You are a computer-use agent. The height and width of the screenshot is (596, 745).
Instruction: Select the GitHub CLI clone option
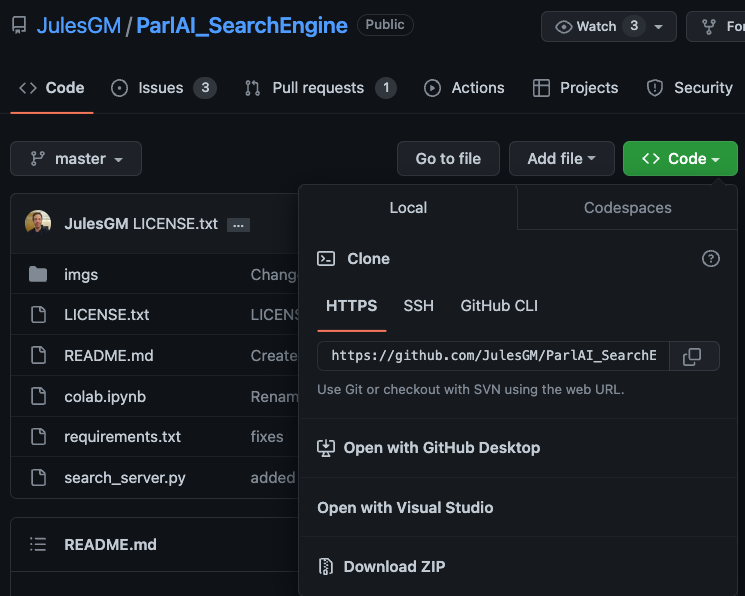coord(499,306)
